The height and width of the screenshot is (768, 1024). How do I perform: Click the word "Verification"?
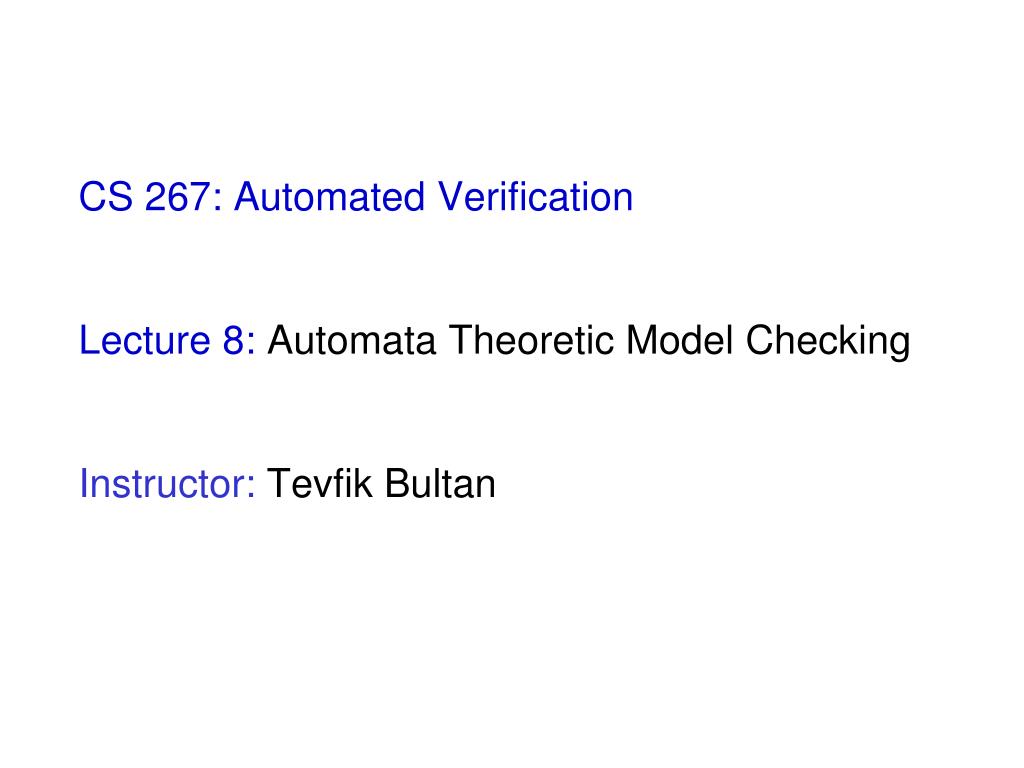pos(535,197)
